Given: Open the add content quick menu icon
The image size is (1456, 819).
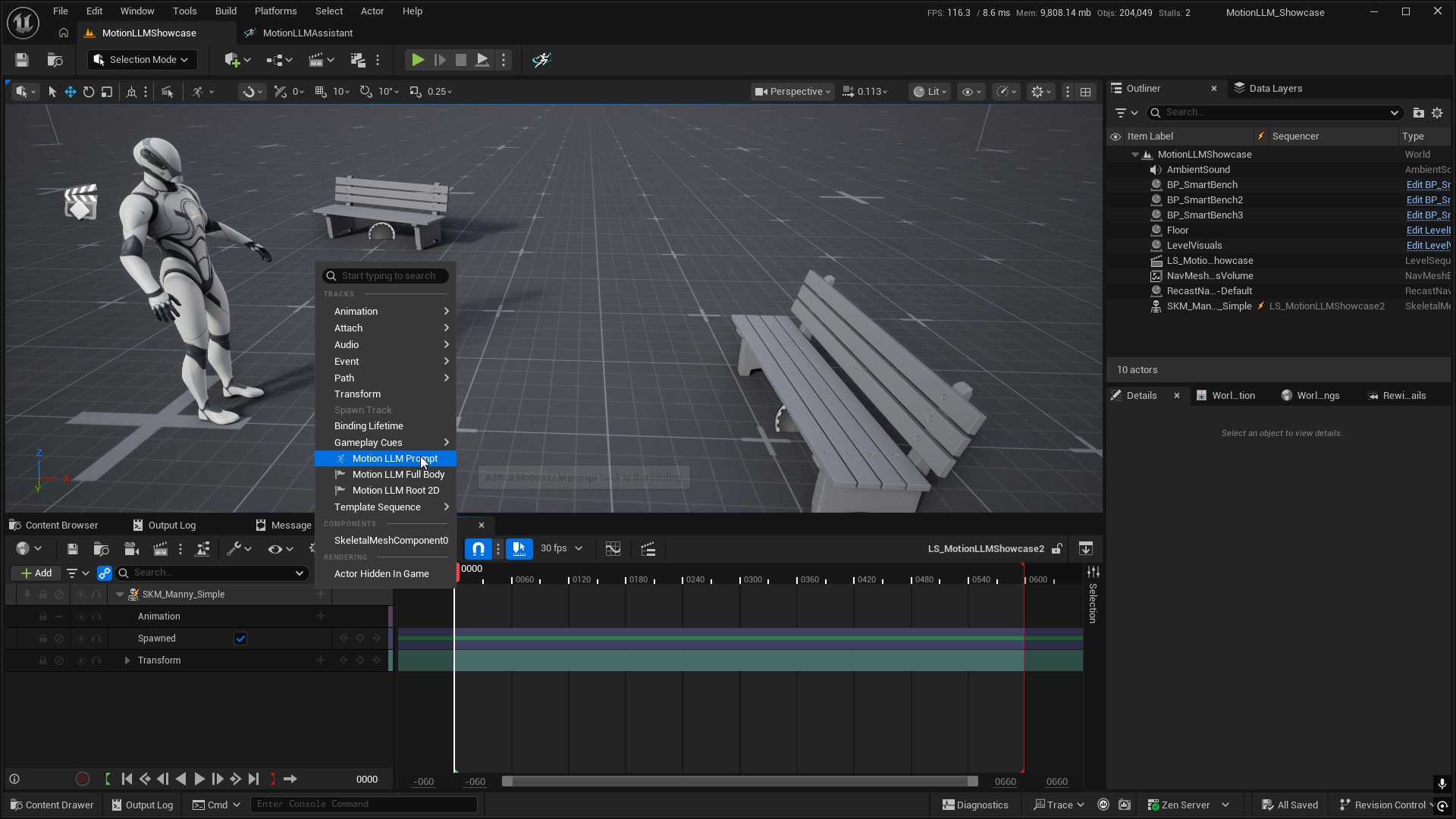Looking at the screenshot, I should pyautogui.click(x=237, y=60).
